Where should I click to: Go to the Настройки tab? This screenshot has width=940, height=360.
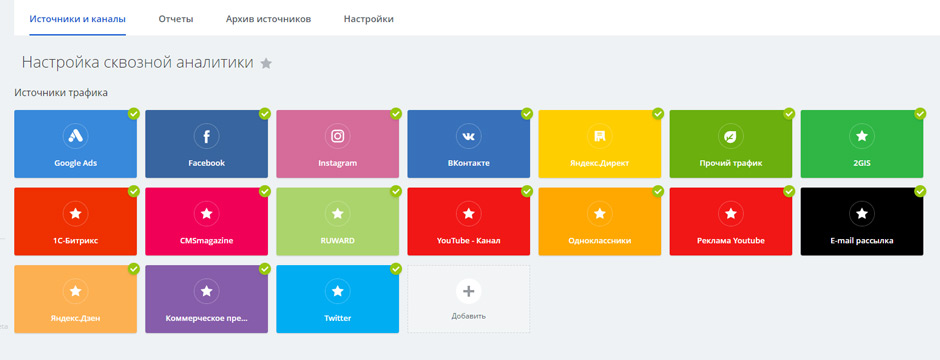pyautogui.click(x=369, y=19)
